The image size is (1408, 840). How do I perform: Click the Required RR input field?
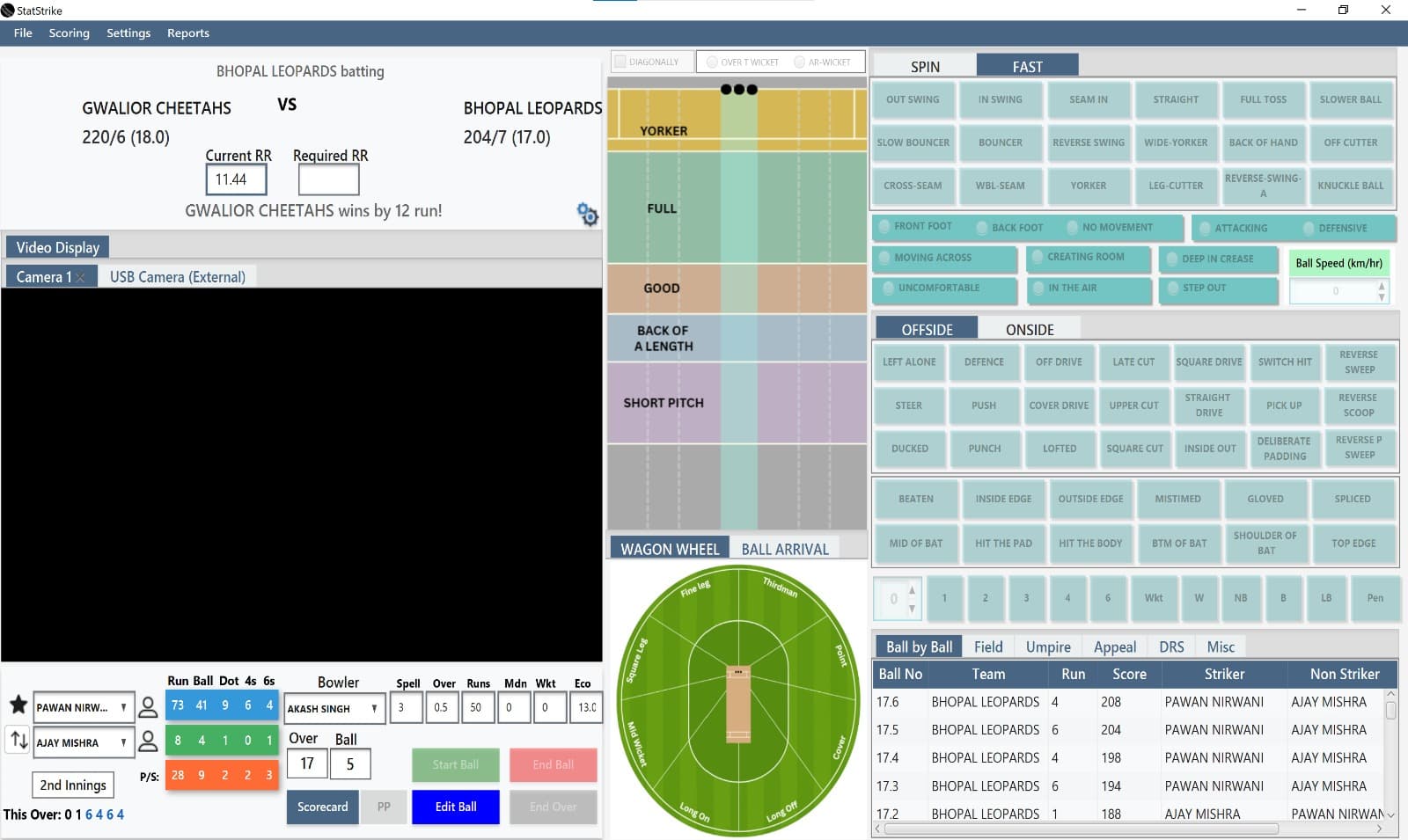[x=328, y=179]
